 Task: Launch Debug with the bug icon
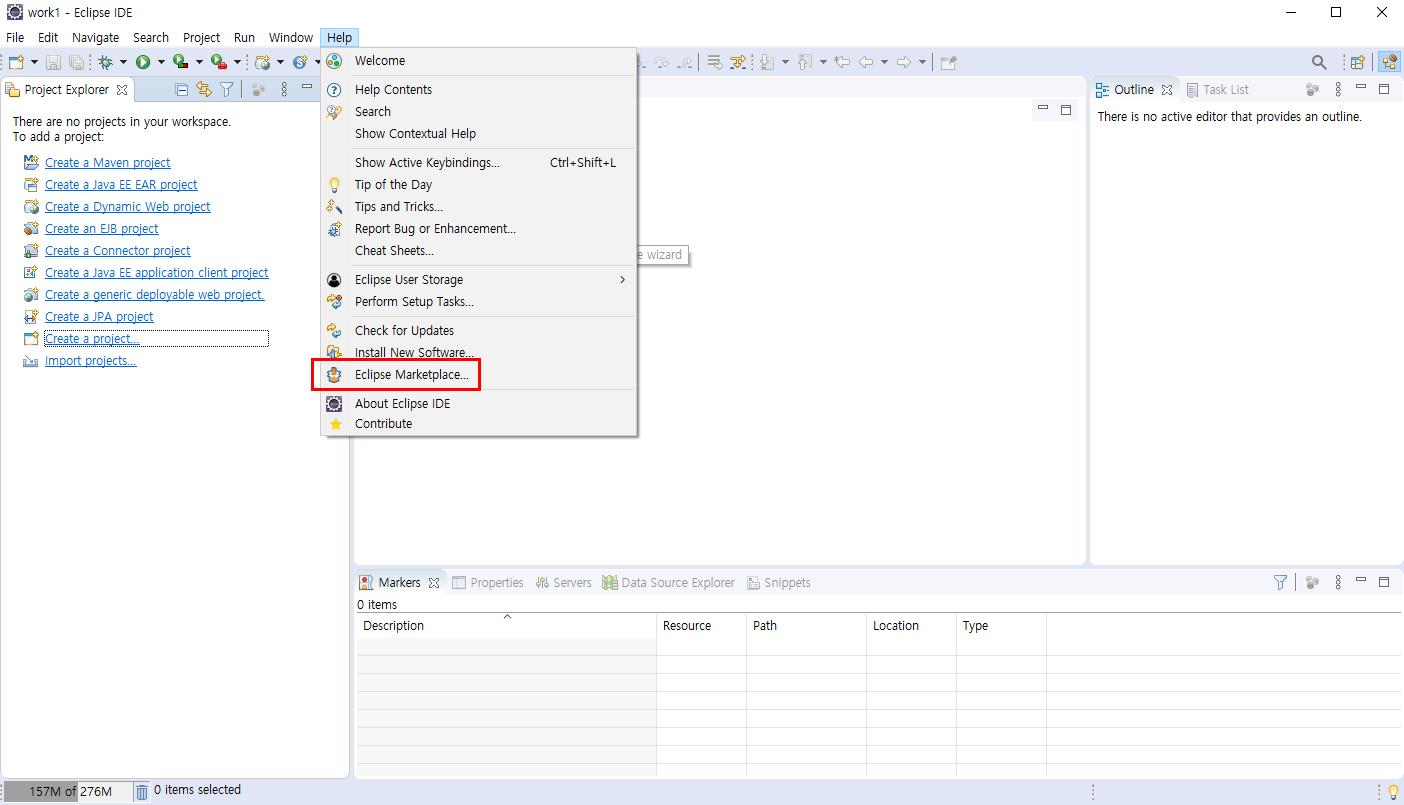(x=105, y=62)
